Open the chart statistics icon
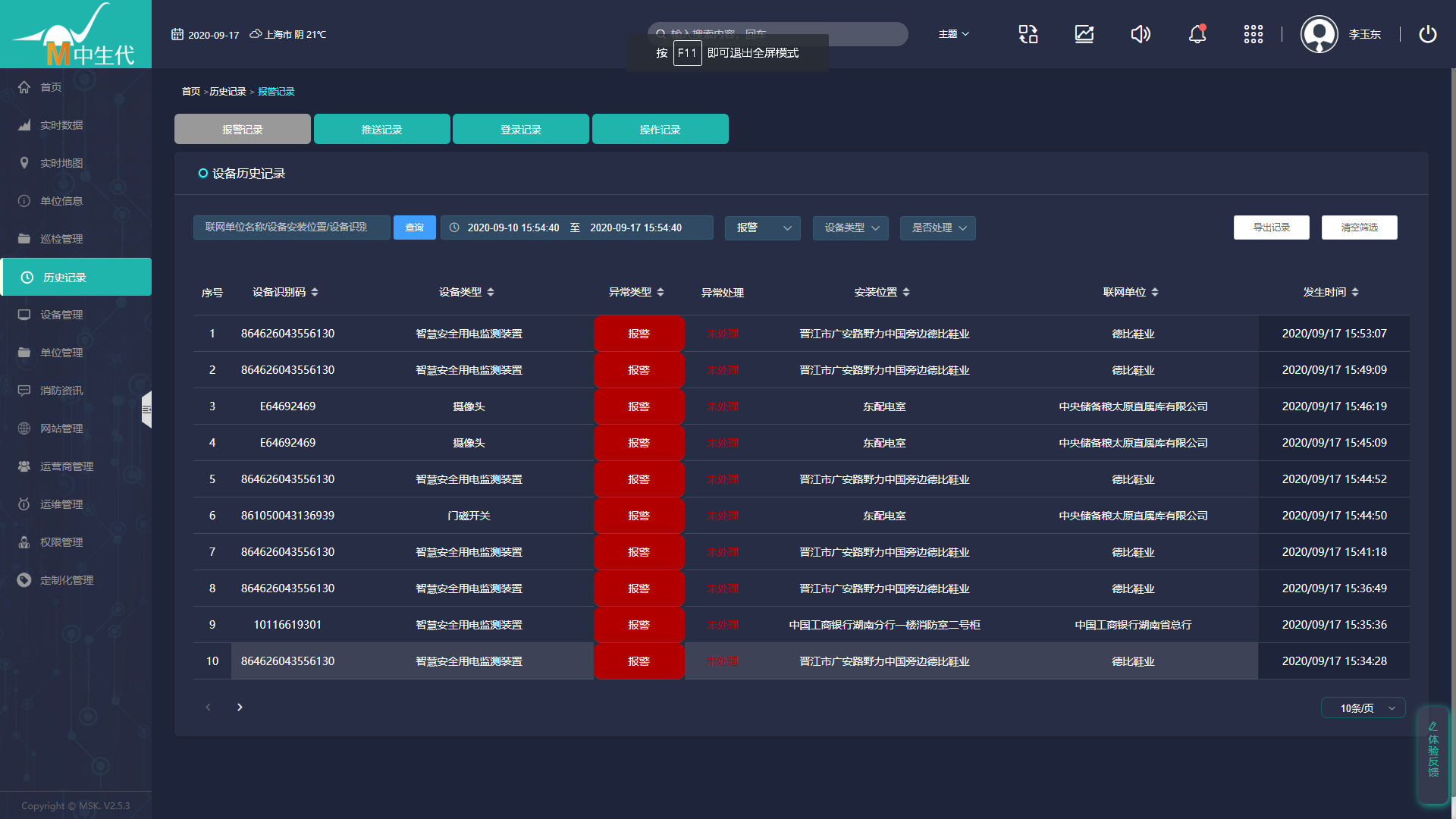Viewport: 1456px width, 819px height. pos(1084,34)
